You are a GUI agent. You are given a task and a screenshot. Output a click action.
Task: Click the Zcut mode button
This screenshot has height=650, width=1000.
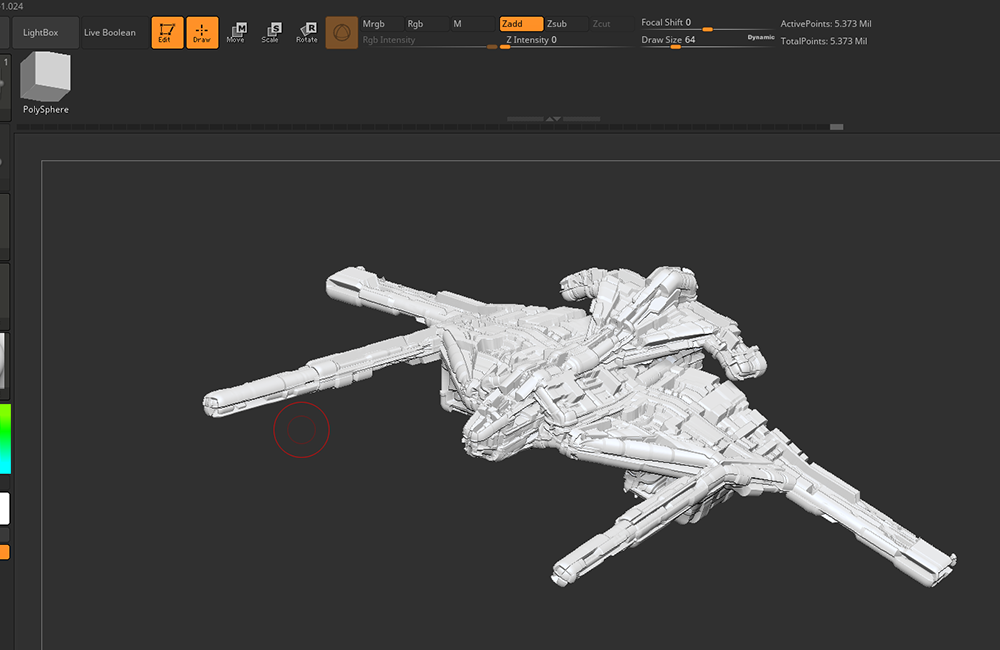tap(611, 24)
